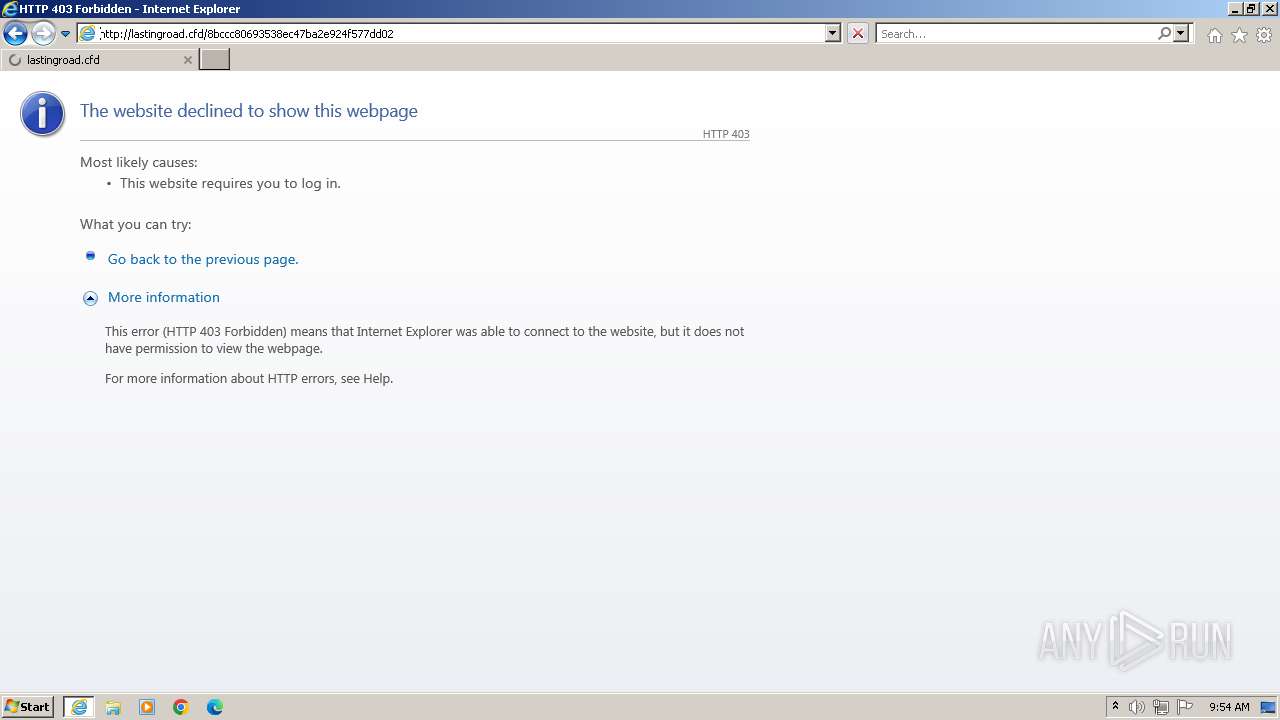Click the network tray icon
The image size is (1280, 720).
point(1161,707)
